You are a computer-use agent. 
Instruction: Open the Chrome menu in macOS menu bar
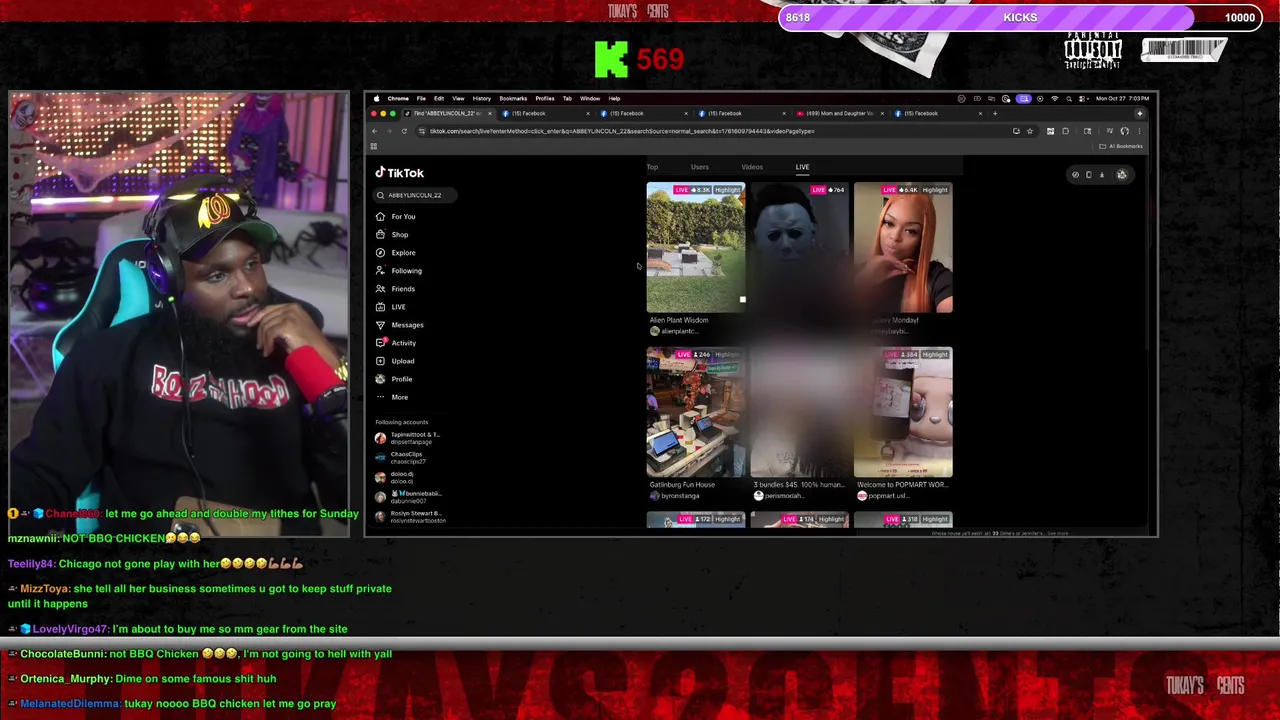pyautogui.click(x=398, y=98)
